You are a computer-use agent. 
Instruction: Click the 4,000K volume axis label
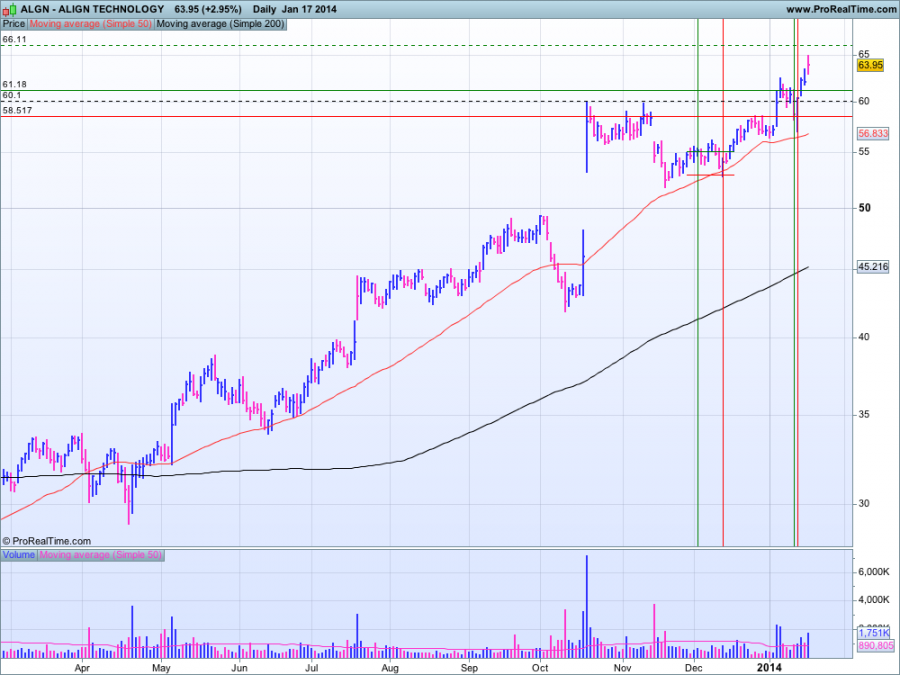pyautogui.click(x=874, y=600)
